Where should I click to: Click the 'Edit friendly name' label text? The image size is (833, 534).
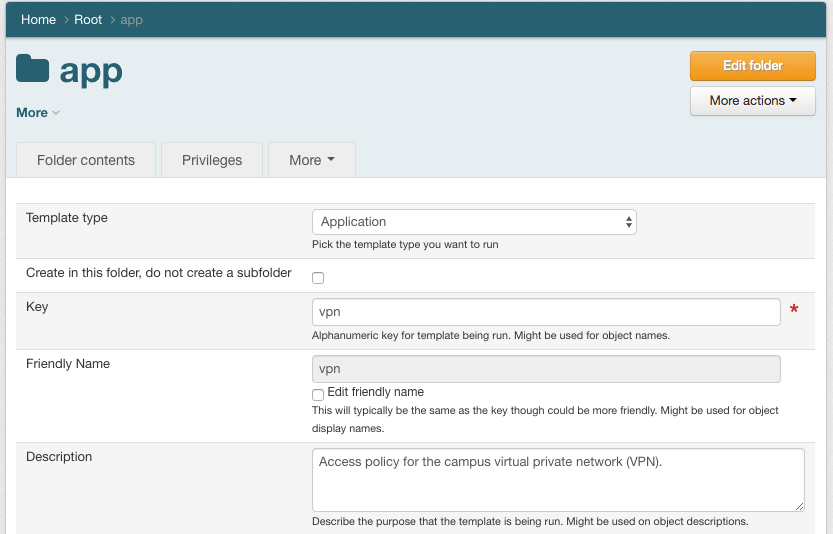tap(375, 392)
